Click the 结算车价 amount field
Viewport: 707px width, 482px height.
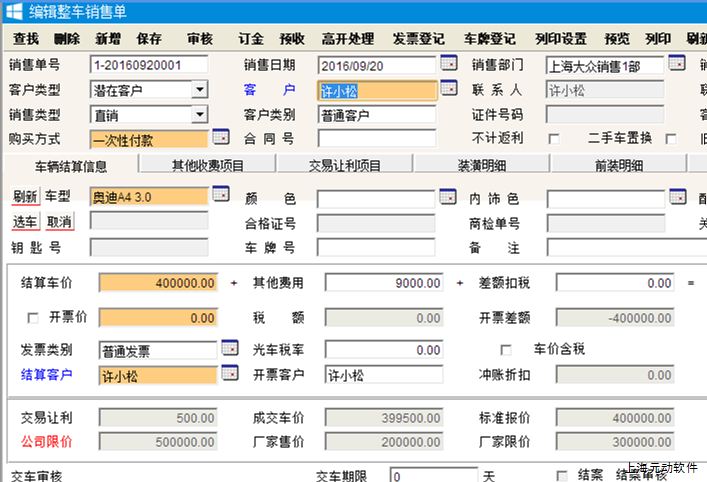158,284
